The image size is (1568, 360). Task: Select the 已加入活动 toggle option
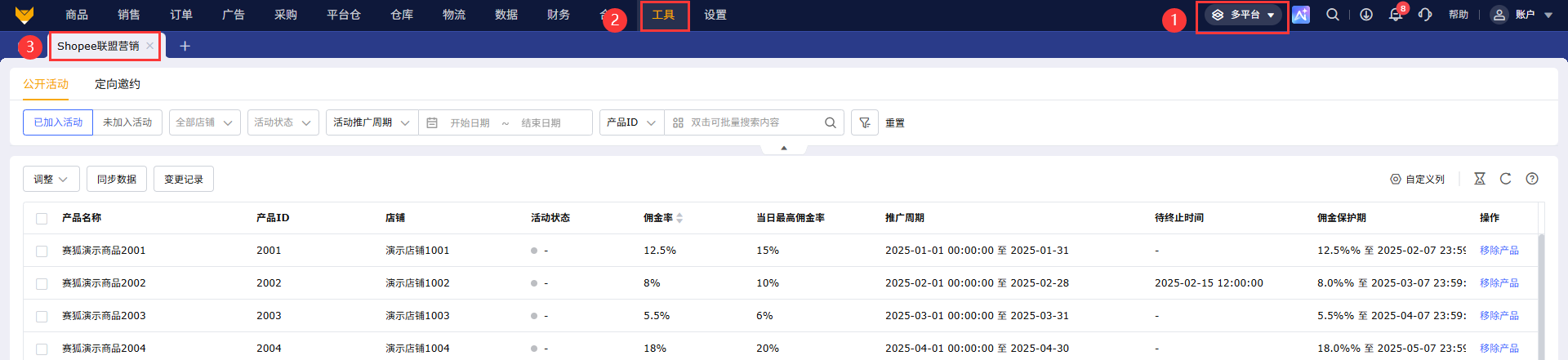coord(58,122)
